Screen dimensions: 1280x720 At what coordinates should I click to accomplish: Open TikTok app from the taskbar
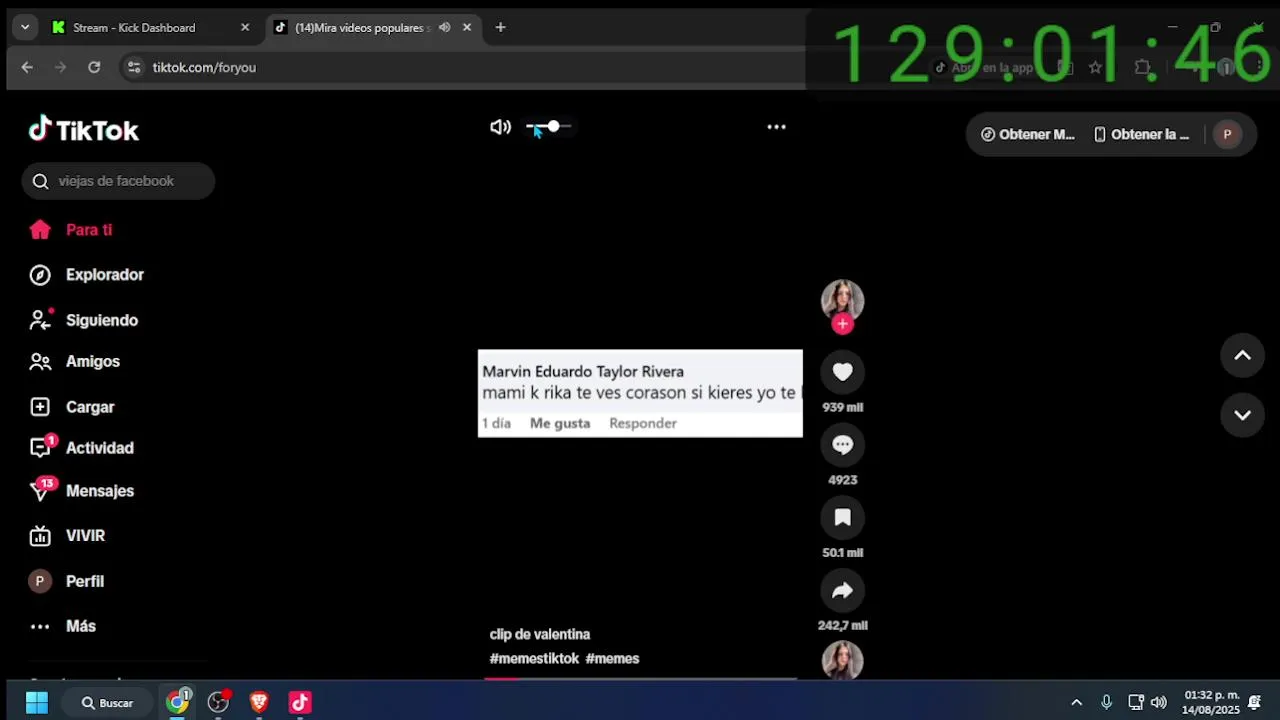point(300,703)
